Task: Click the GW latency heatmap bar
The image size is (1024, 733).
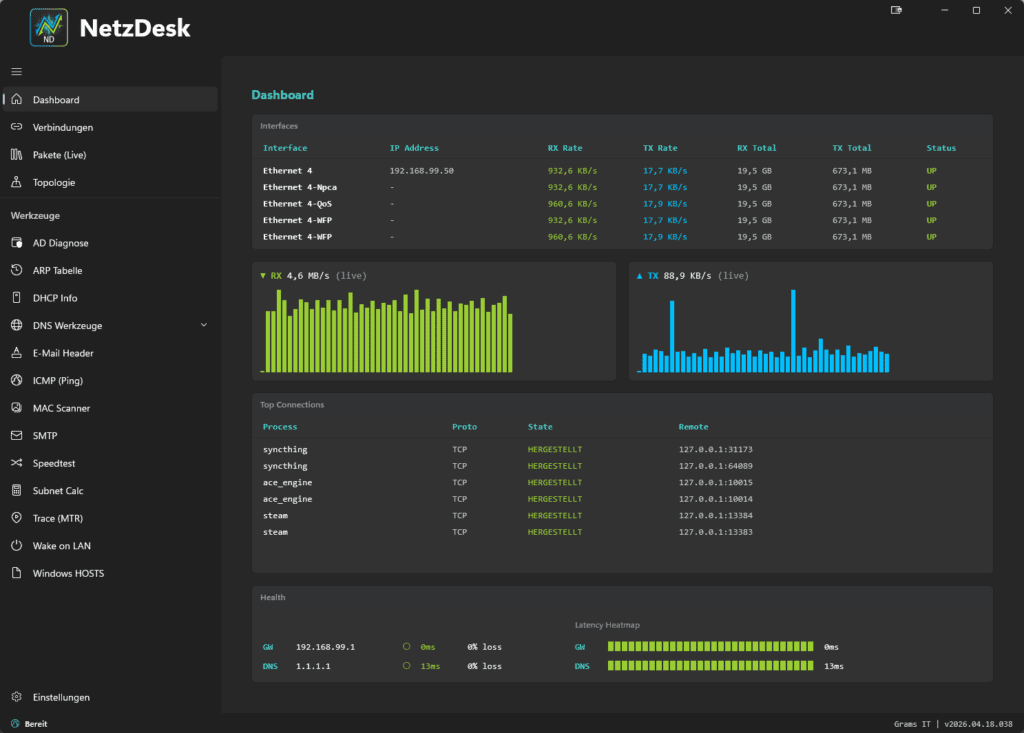Action: pyautogui.click(x=710, y=647)
